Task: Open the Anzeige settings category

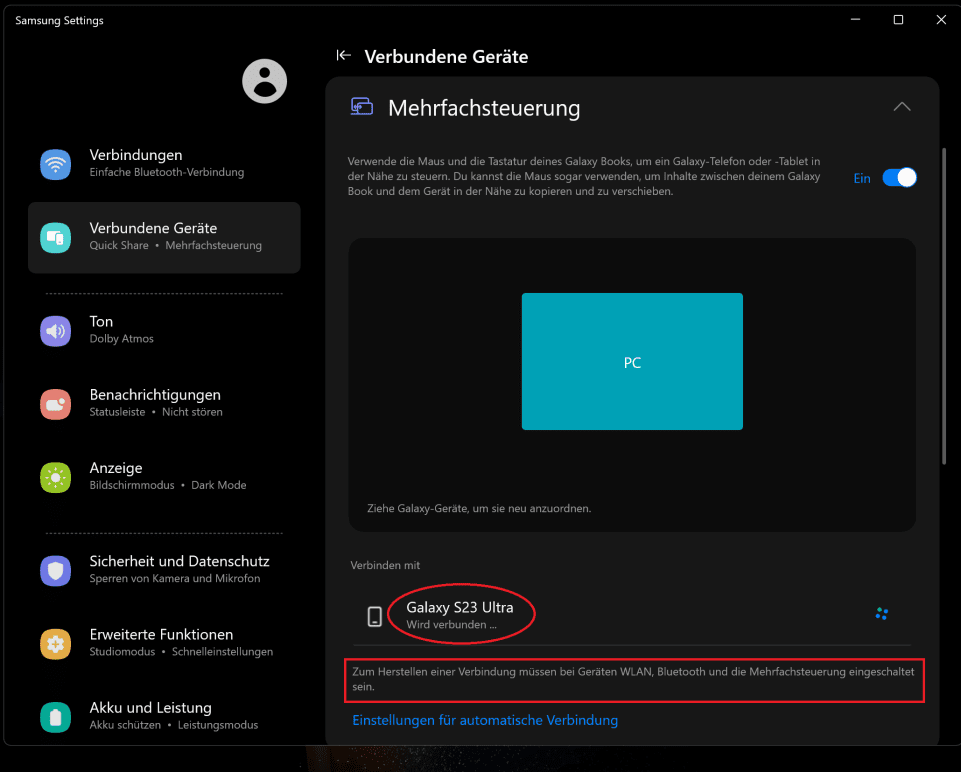Action: tap(164, 477)
